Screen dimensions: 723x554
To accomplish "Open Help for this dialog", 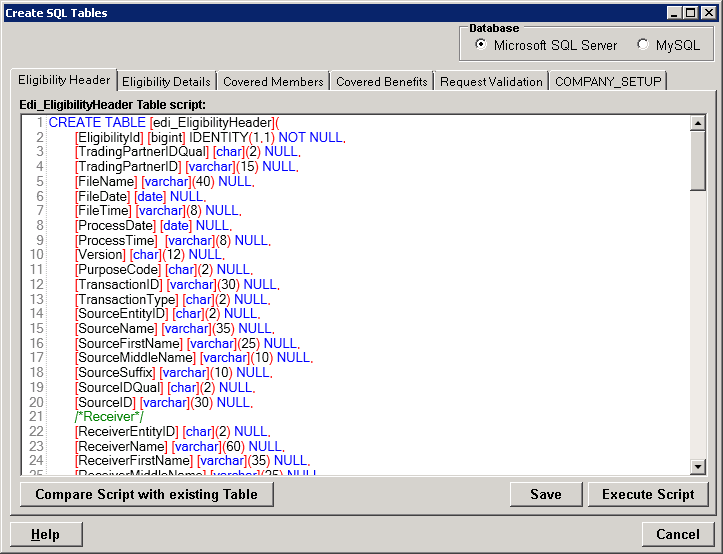I will click(x=45, y=534).
